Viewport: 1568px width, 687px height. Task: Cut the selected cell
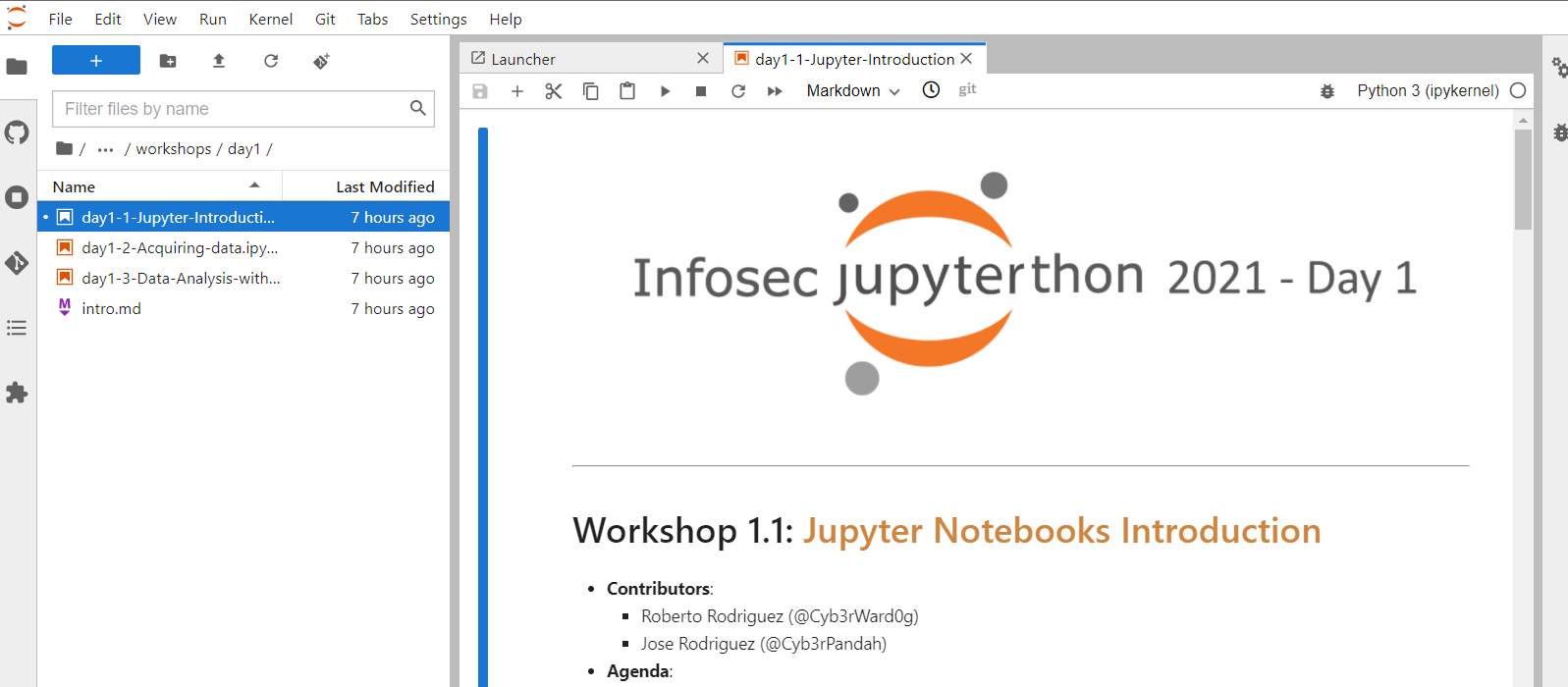pyautogui.click(x=554, y=91)
